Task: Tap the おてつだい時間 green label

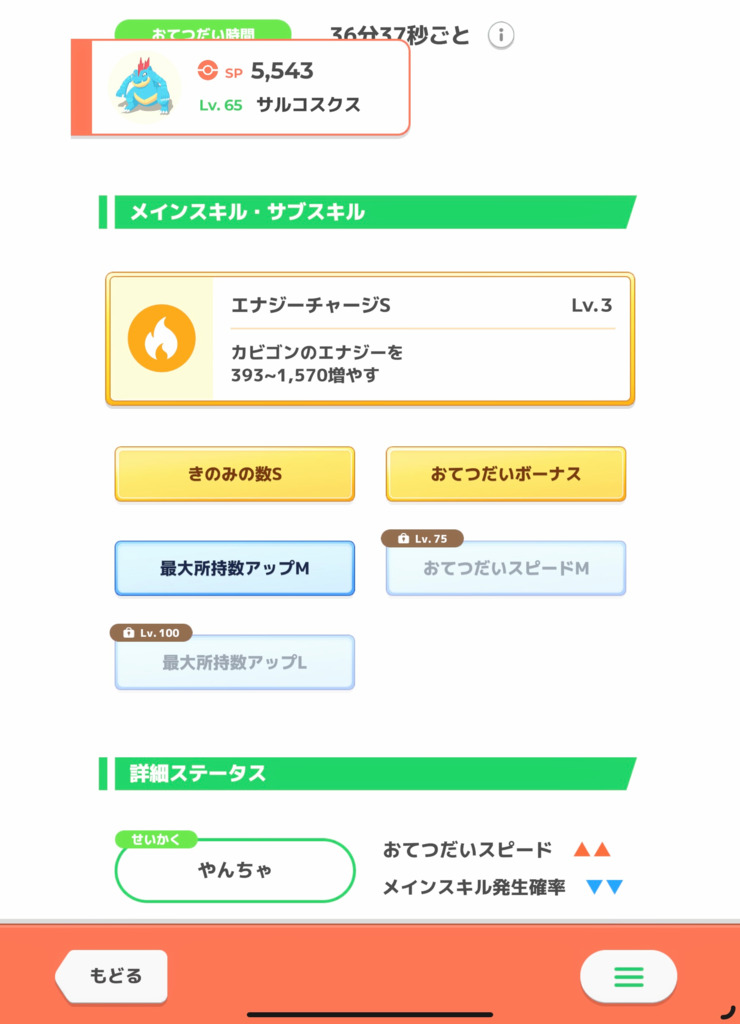Action: click(202, 30)
